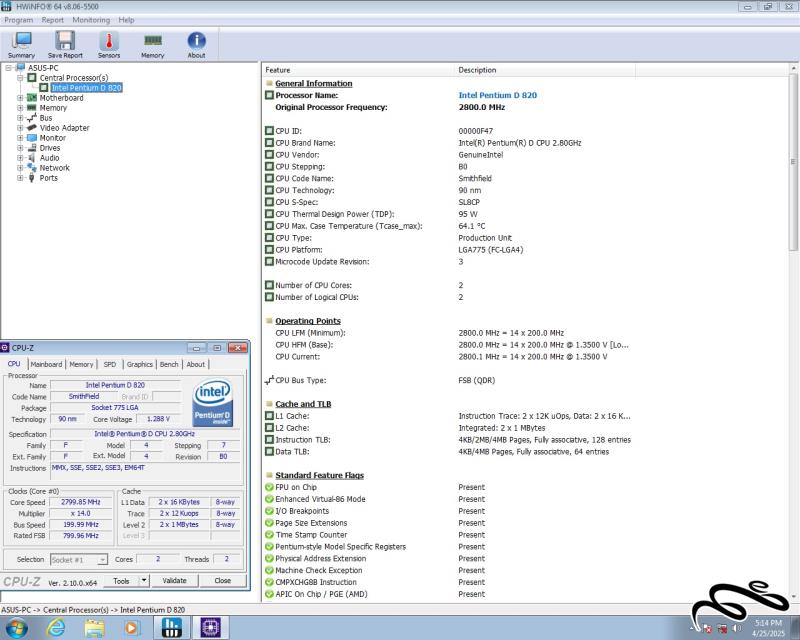
Task: Open Sensors thermometer icon
Action: tap(109, 45)
